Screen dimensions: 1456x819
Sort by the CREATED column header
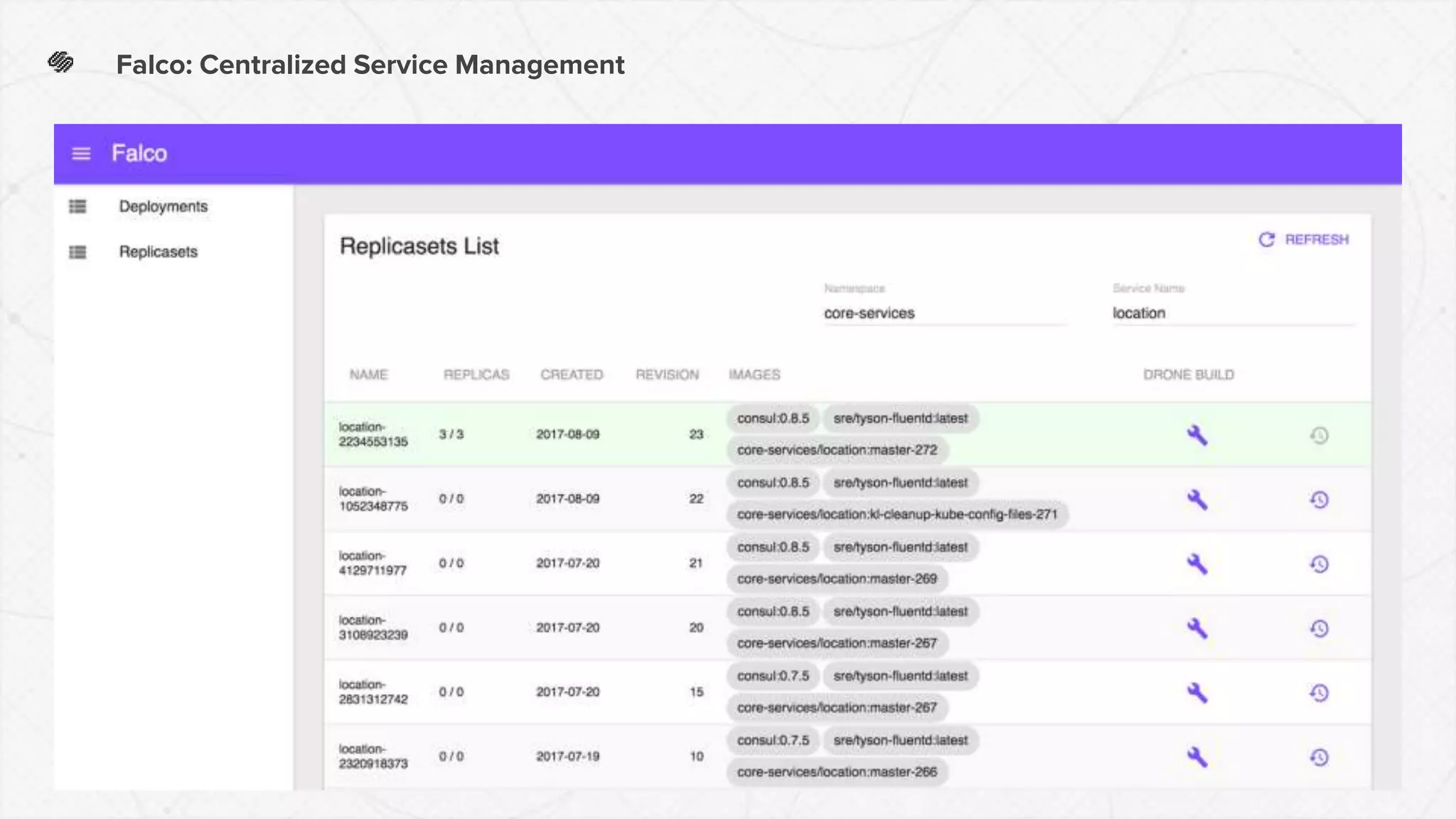(571, 375)
